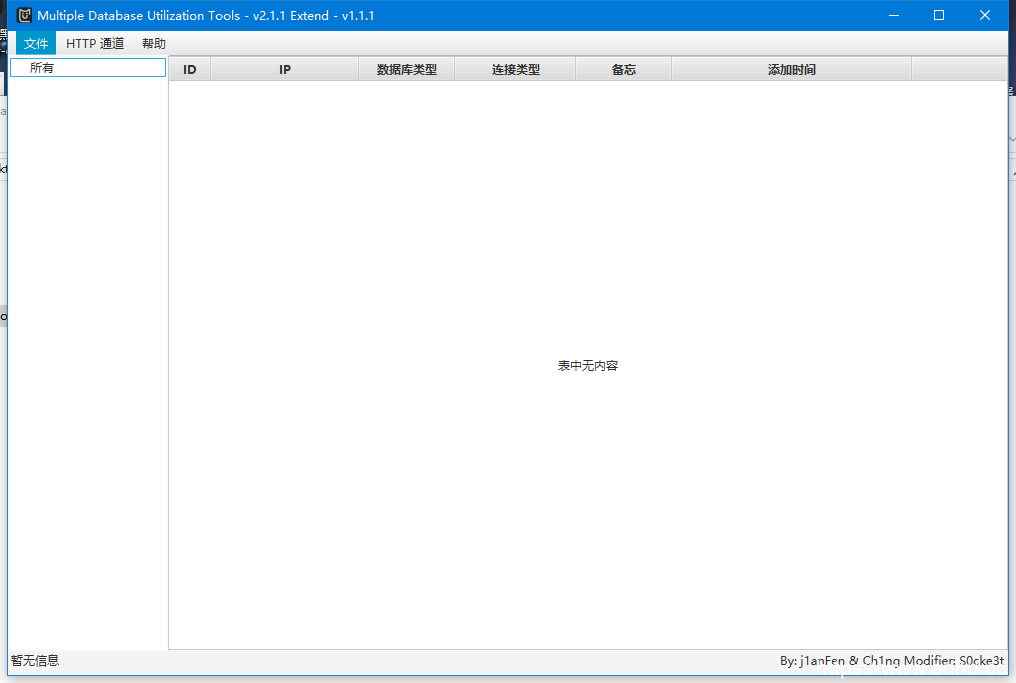Click the 连接类型 column header
The image size is (1016, 683).
pos(515,70)
